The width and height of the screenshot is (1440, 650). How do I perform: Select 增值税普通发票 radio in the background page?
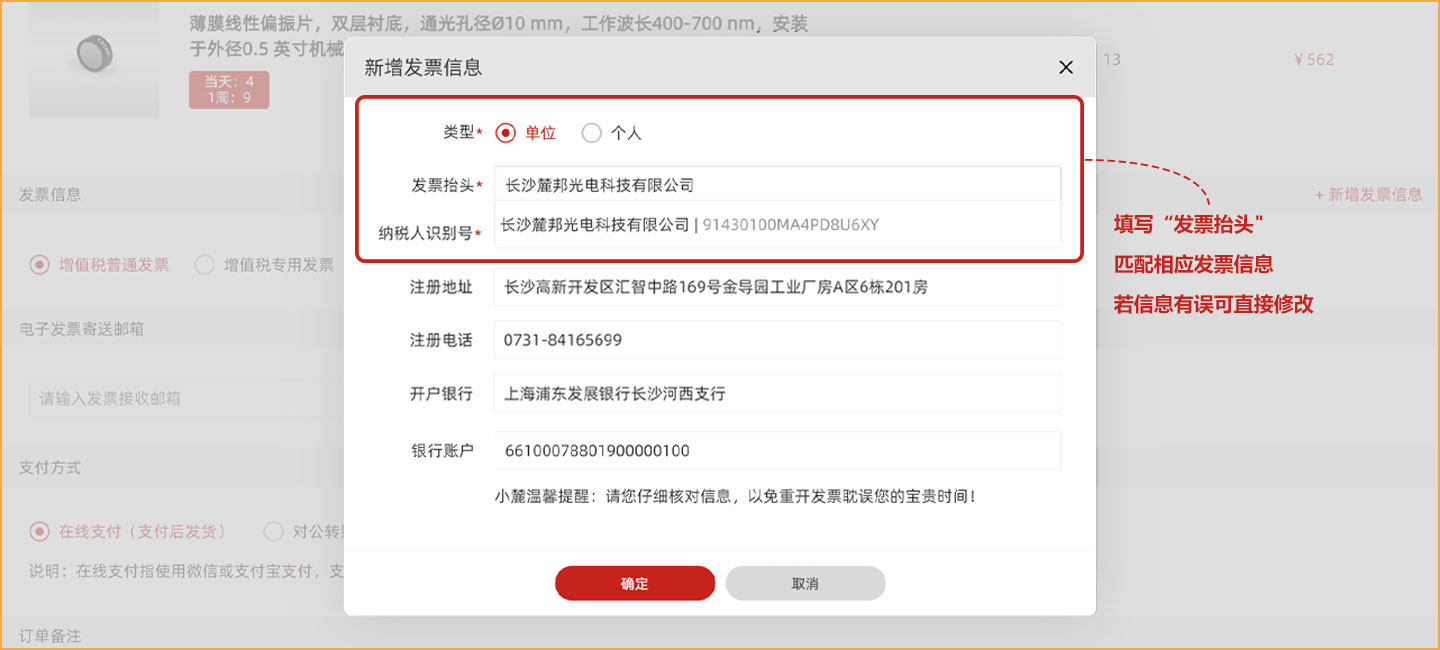(x=40, y=265)
